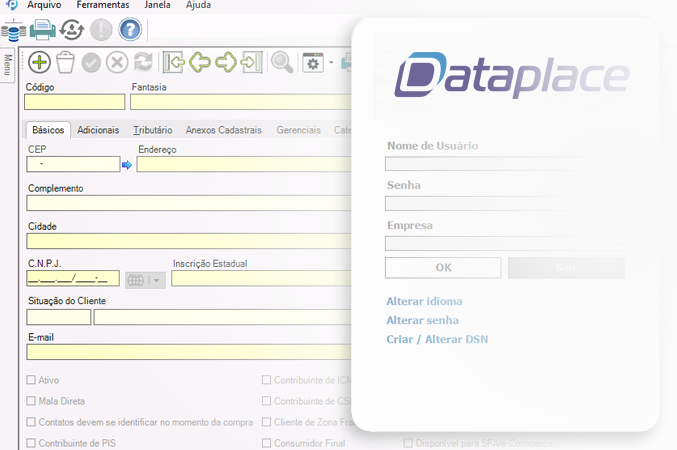Open the Arquivo menu
The height and width of the screenshot is (450, 677).
44,5
